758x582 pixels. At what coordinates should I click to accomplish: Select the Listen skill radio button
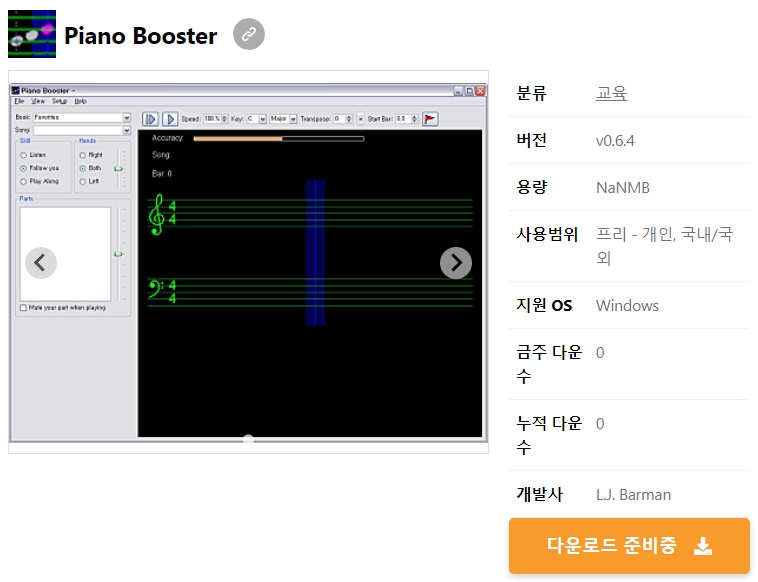coord(23,155)
